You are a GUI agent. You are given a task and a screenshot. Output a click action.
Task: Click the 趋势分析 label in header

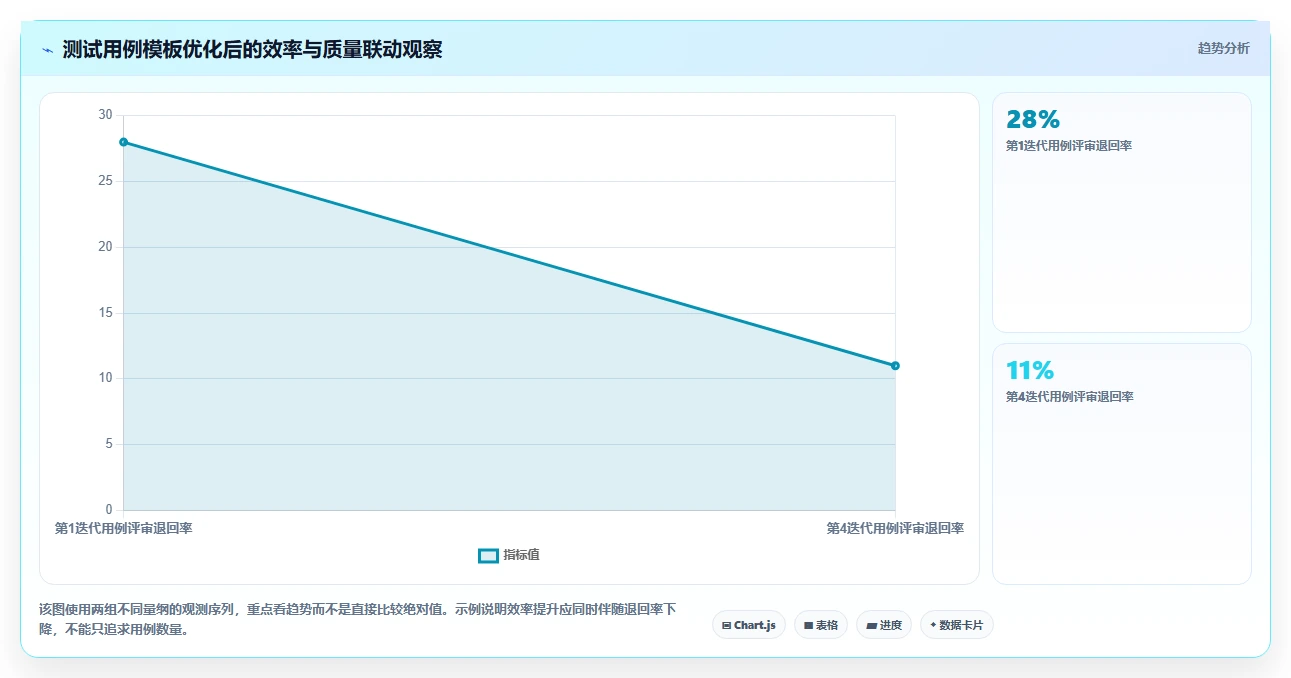[x=1223, y=48]
